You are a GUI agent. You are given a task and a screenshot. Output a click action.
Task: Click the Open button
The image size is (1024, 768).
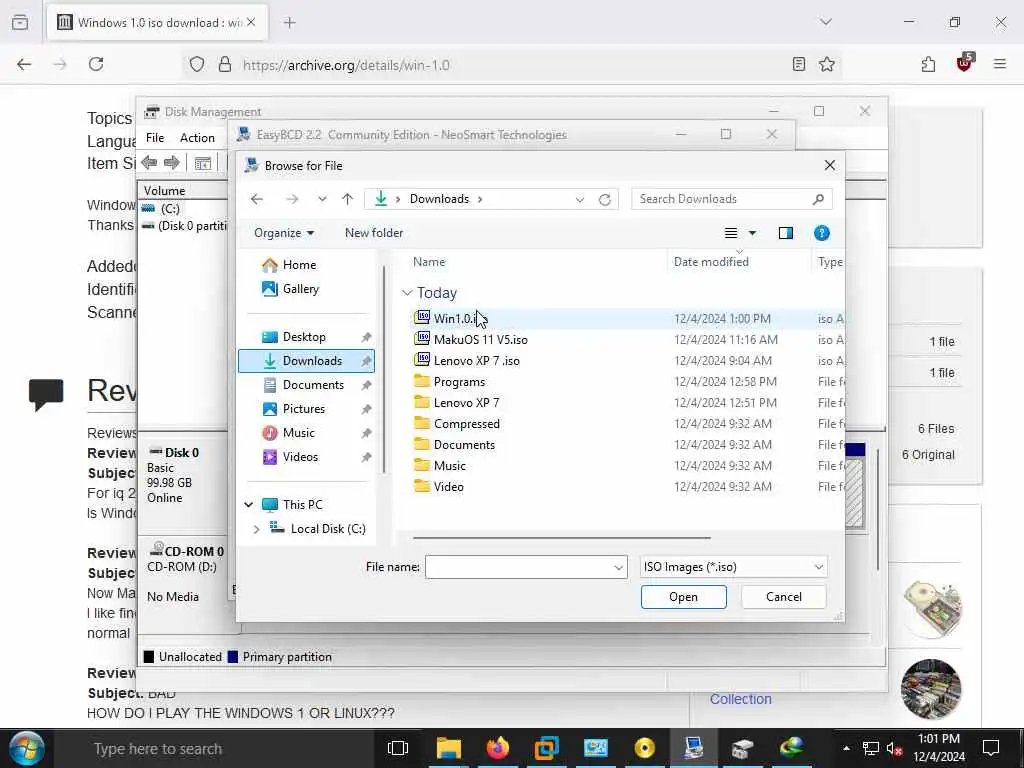(x=683, y=597)
